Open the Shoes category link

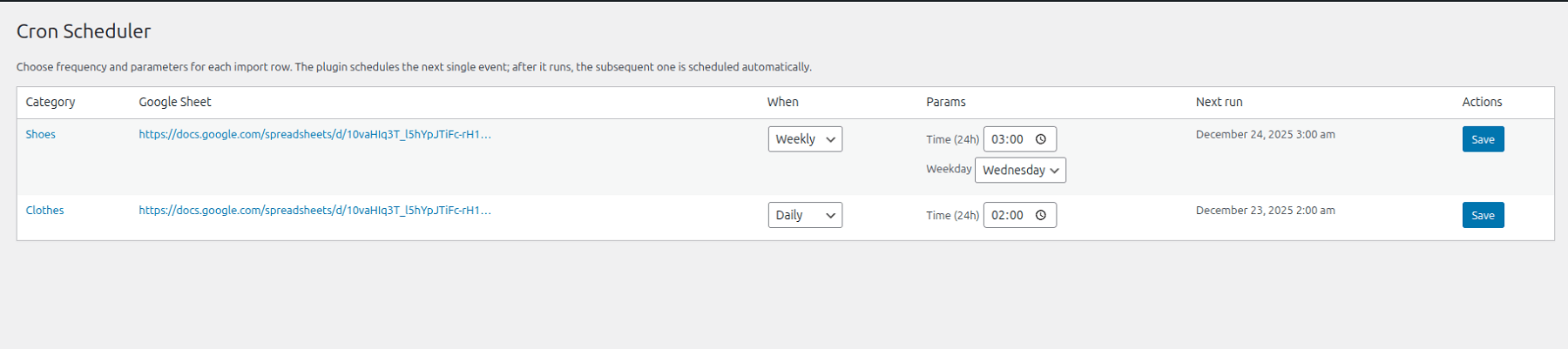pos(41,134)
